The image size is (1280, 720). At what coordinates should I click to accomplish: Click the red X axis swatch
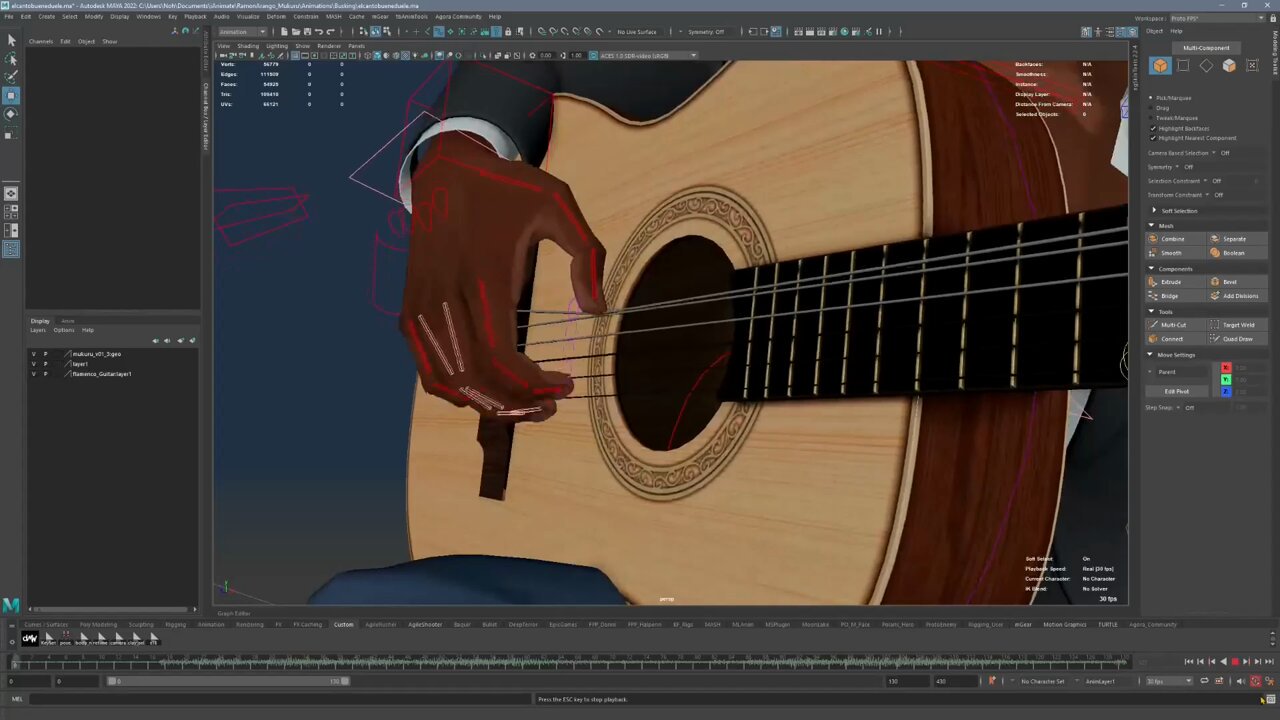coord(1226,368)
